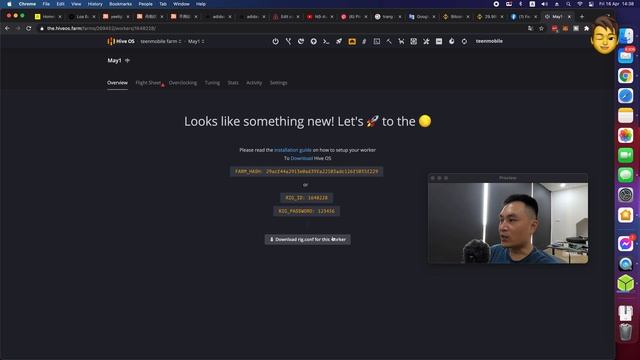Expand the May1 worker dropdown in breadcrumb
The height and width of the screenshot is (360, 640).
(x=196, y=41)
